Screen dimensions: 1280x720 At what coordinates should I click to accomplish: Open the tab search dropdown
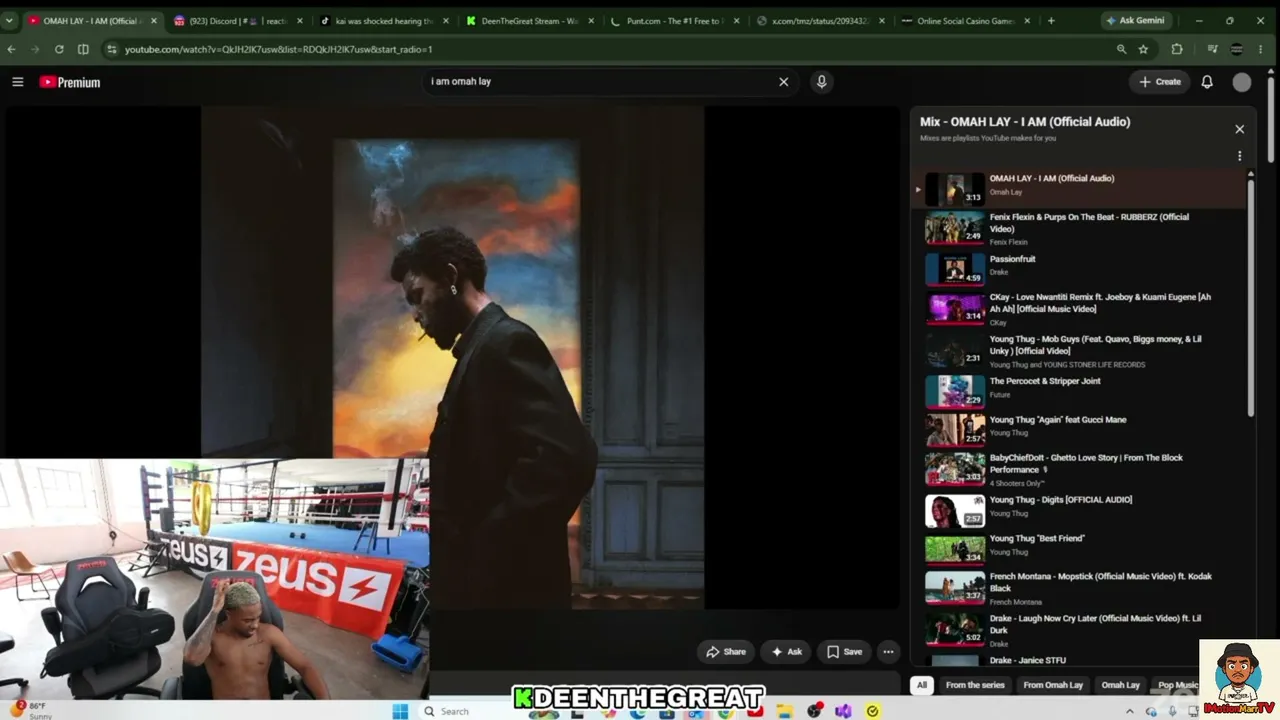click(9, 21)
